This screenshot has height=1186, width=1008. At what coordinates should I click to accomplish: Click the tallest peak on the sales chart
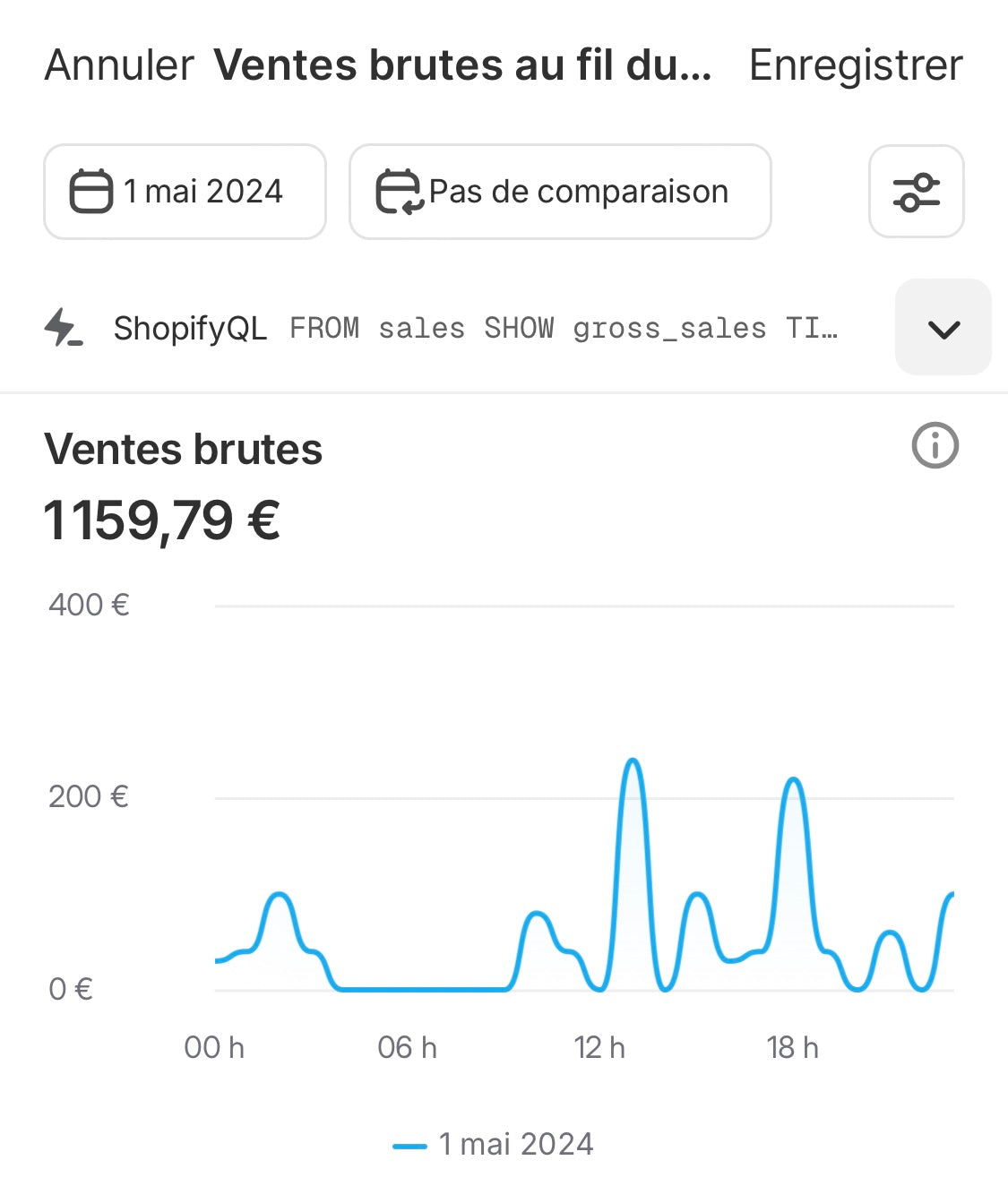[633, 761]
